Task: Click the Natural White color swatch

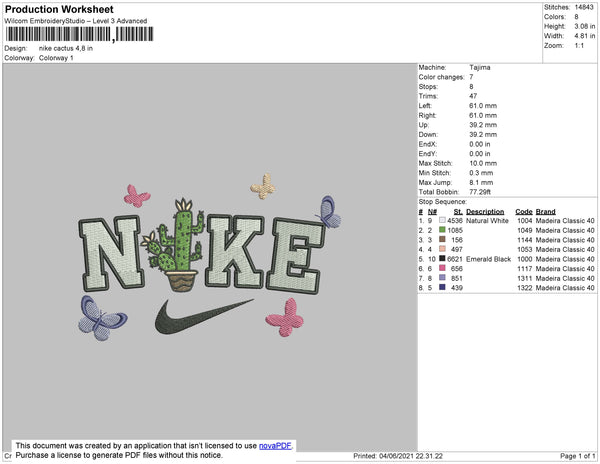Action: pyautogui.click(x=442, y=220)
